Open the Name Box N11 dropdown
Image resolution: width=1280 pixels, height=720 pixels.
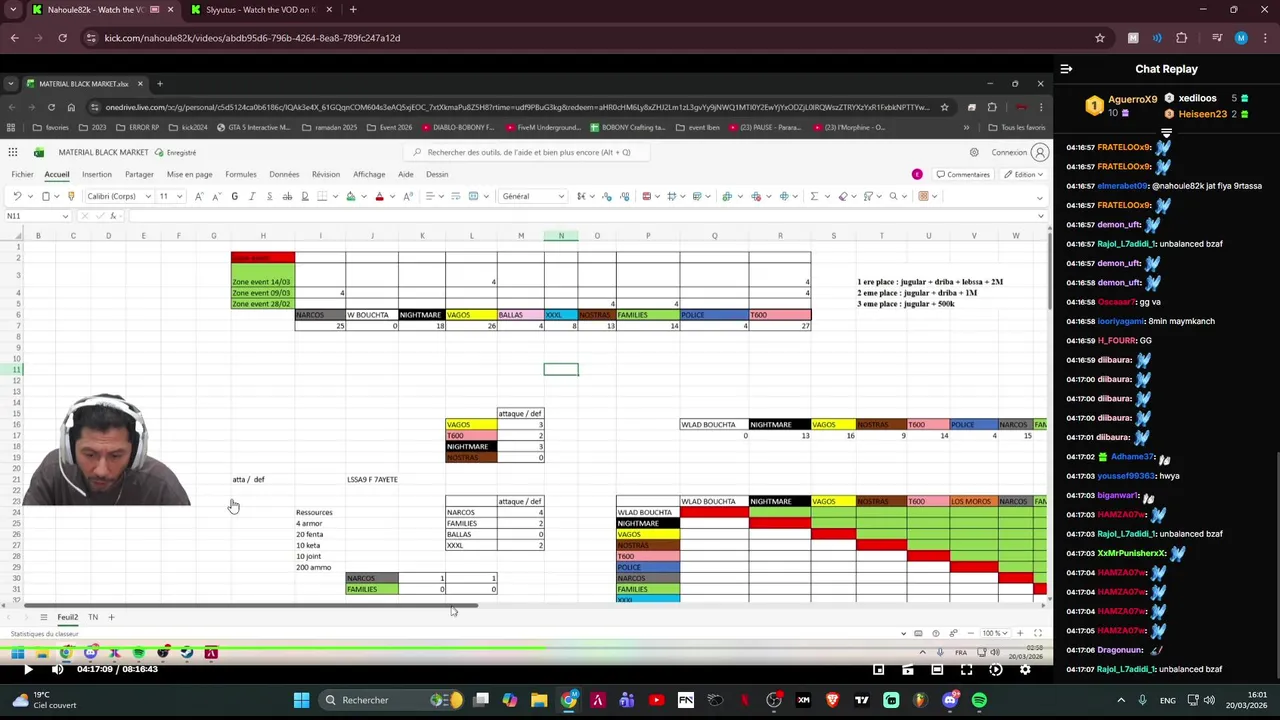point(65,216)
